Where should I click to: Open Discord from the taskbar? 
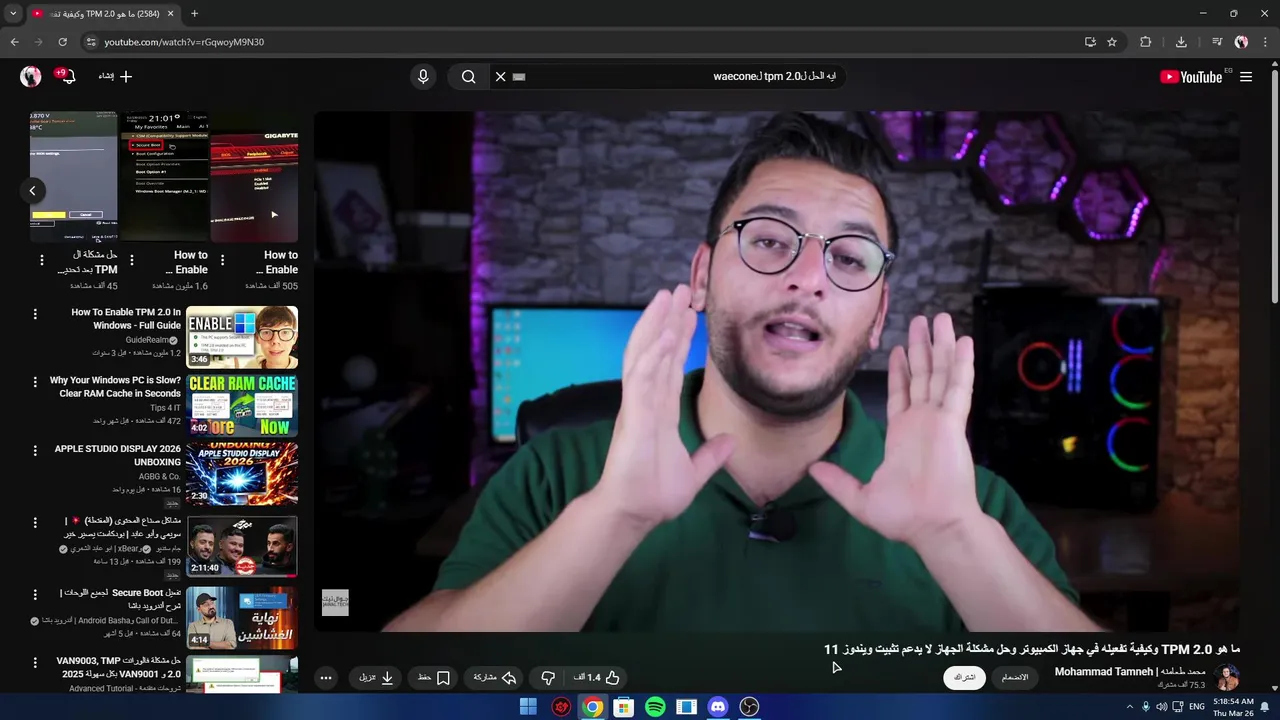[718, 707]
